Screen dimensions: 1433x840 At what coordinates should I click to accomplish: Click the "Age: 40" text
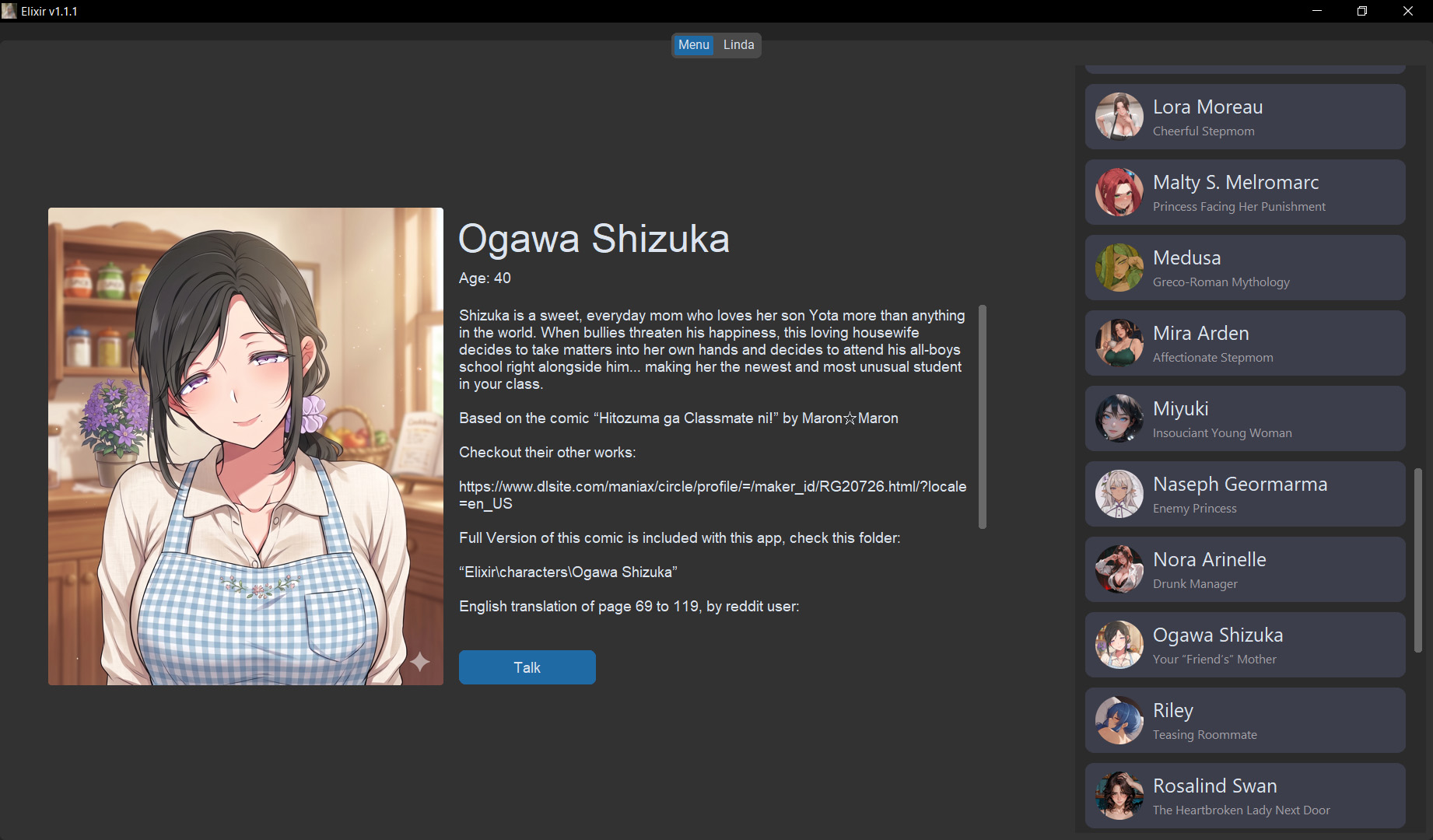485,278
